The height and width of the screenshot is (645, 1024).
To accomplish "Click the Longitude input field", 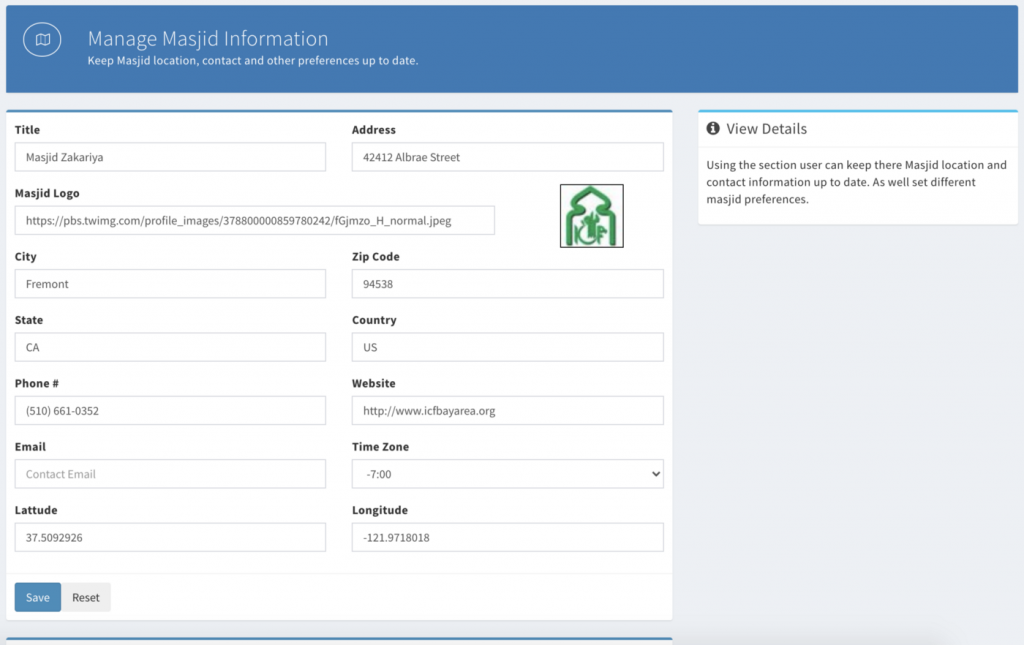I will click(507, 537).
